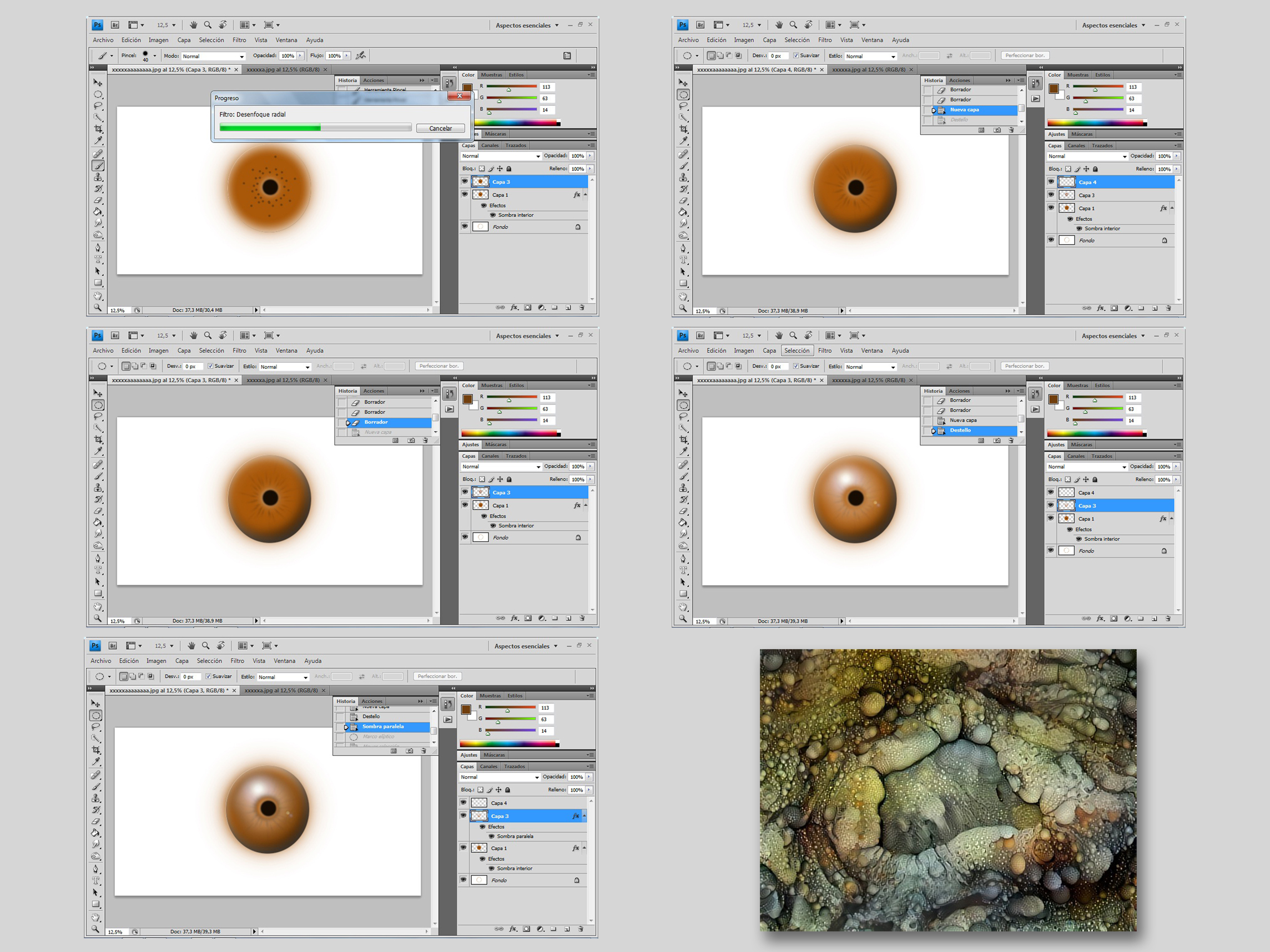
Task: Select Pen tool in window with Destello highlighted
Action: click(683, 558)
